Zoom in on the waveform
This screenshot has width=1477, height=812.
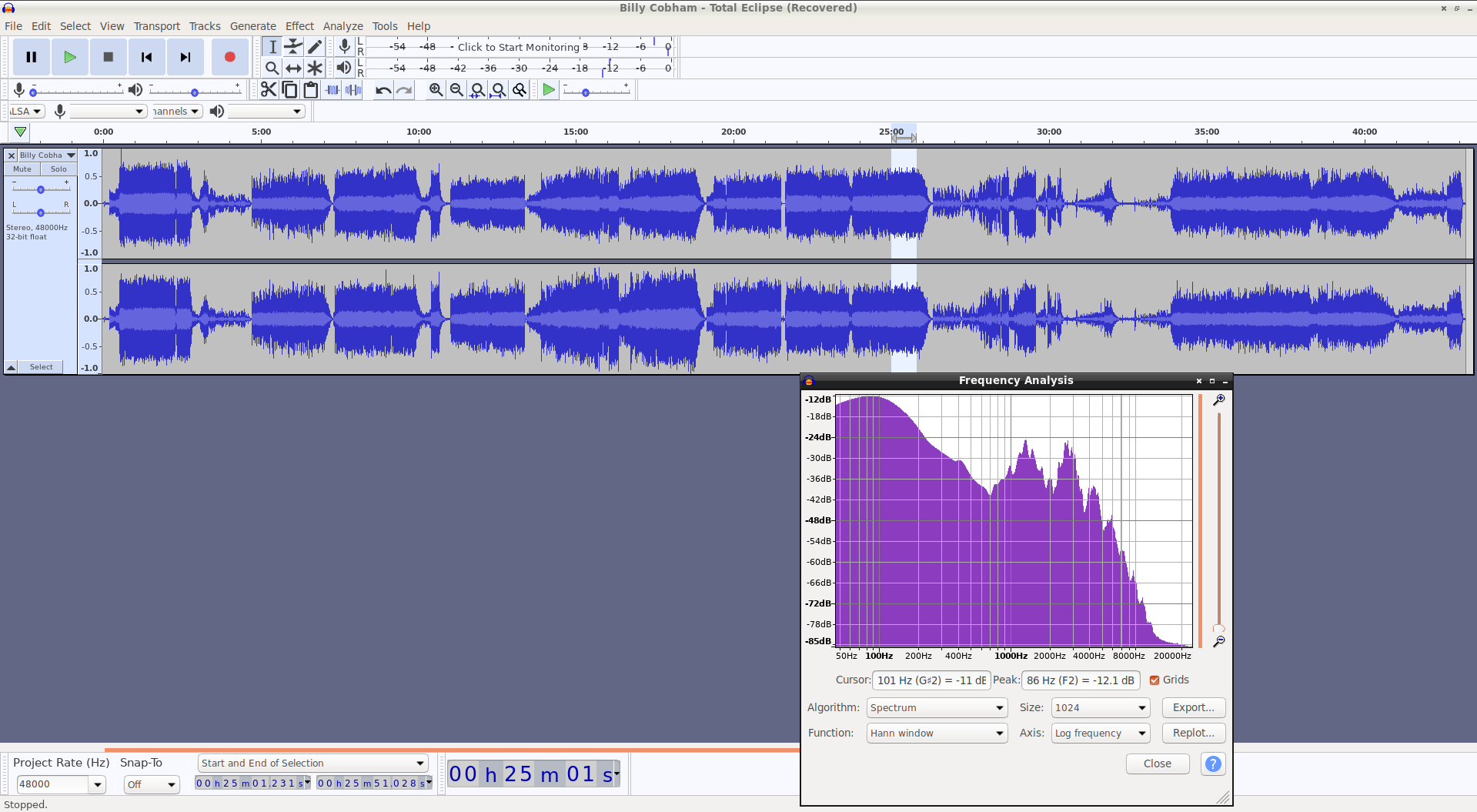click(x=436, y=90)
